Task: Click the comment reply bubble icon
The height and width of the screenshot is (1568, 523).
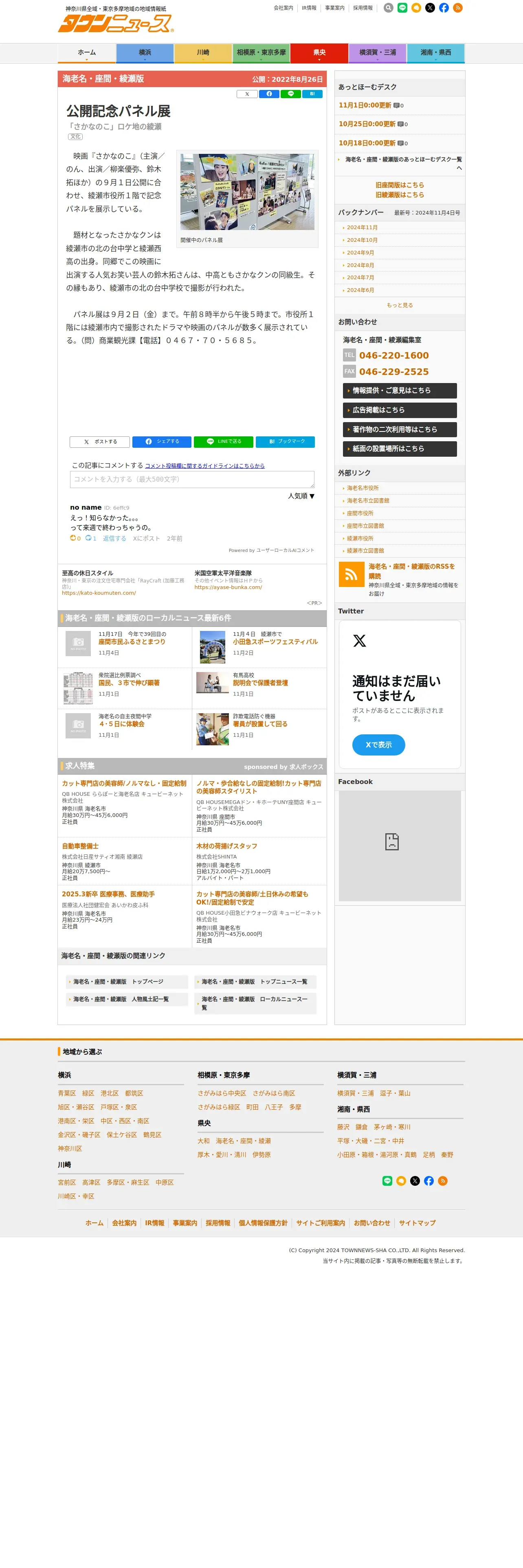Action: click(88, 538)
